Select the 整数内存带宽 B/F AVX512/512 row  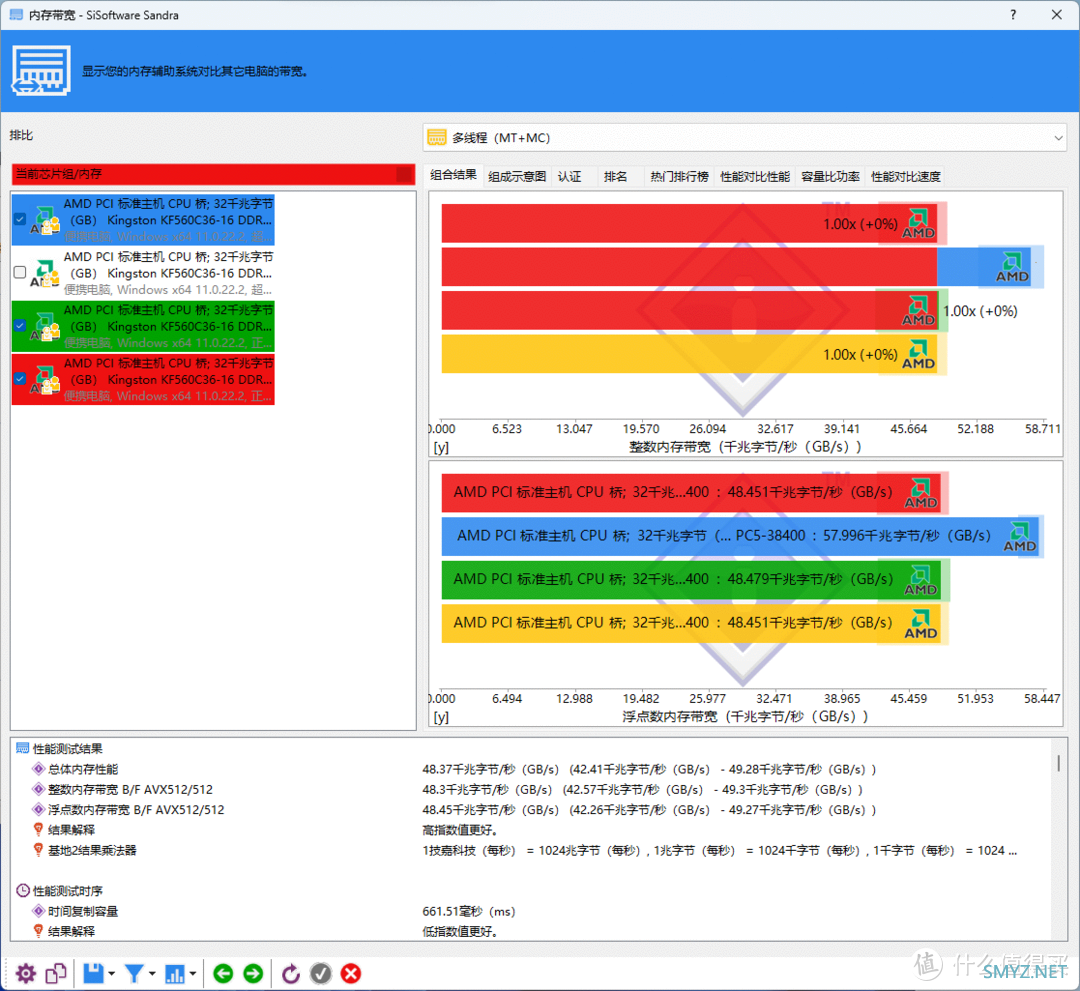coord(530,789)
